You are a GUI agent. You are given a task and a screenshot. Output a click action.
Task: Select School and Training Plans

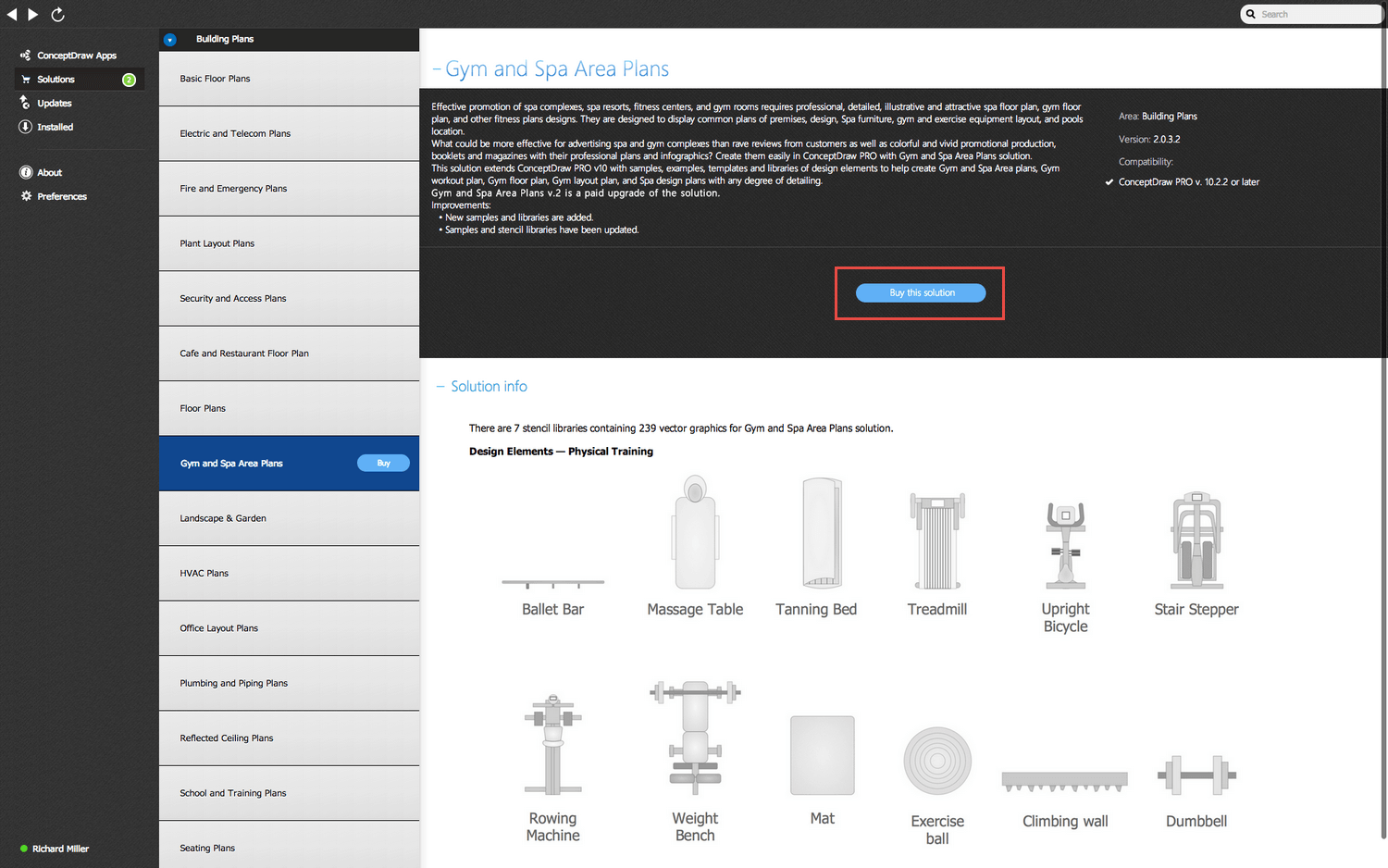[x=289, y=793]
